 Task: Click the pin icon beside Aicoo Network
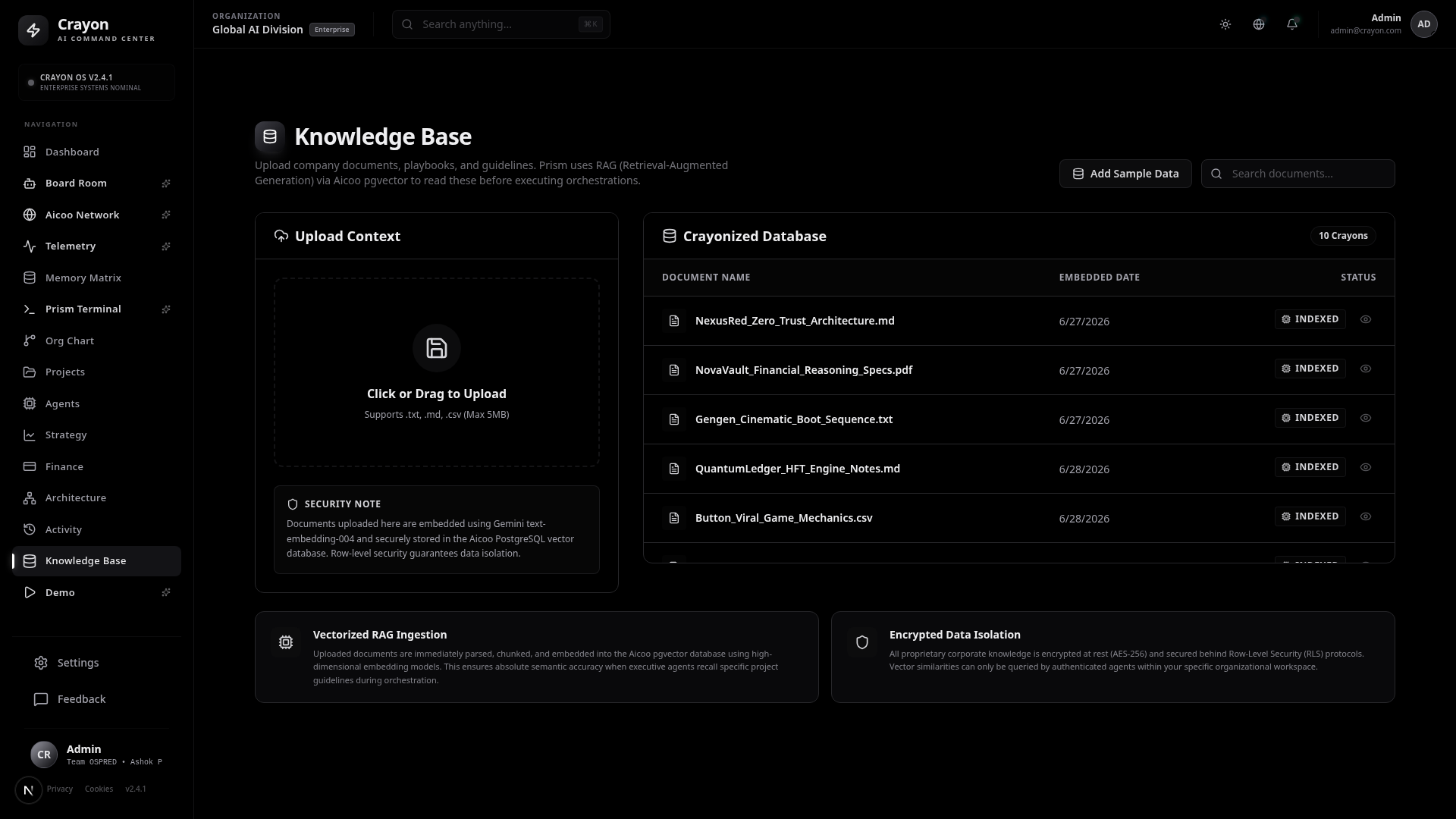(x=166, y=215)
